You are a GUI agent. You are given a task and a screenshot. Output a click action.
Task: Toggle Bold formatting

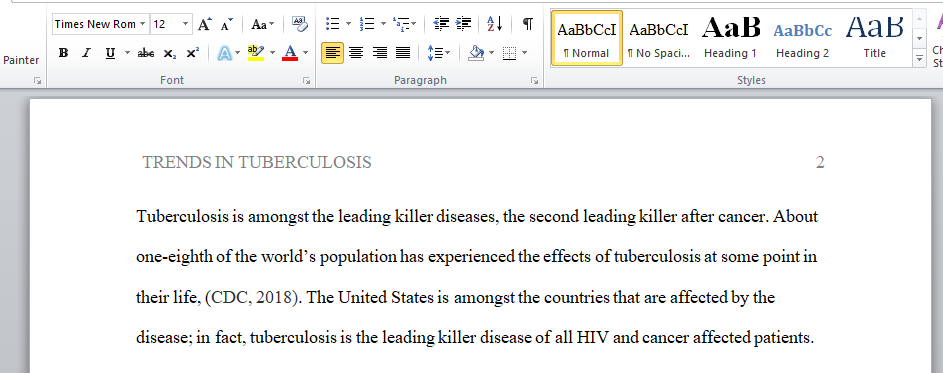coord(63,53)
